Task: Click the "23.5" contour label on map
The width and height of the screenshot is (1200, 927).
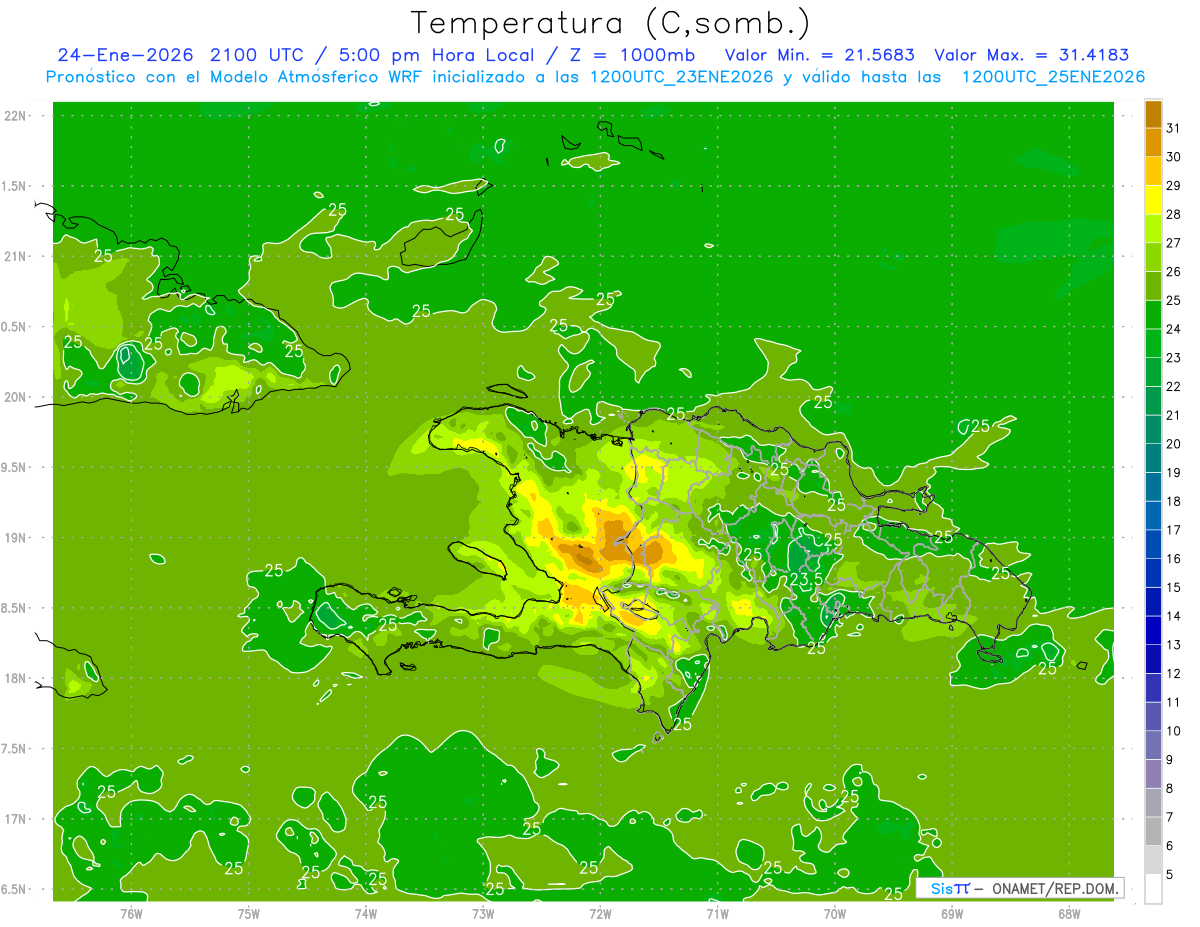Action: pyautogui.click(x=806, y=579)
